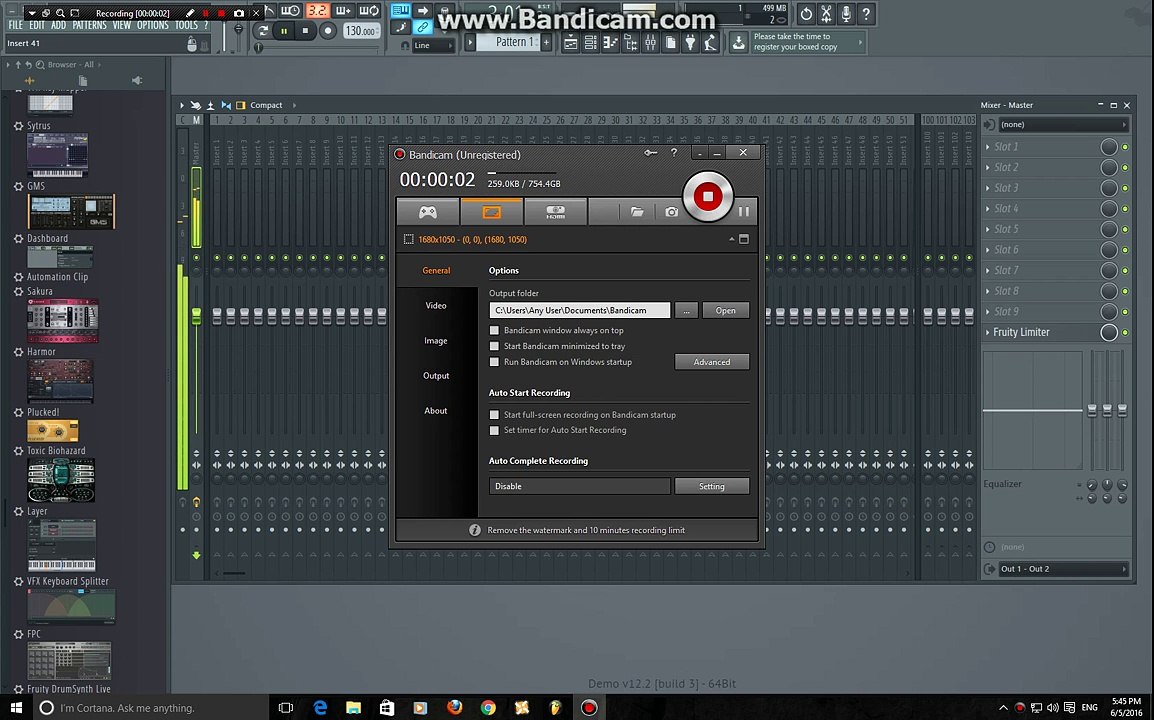Switch to Bandicam About tab
This screenshot has width=1154, height=720.
click(x=436, y=411)
